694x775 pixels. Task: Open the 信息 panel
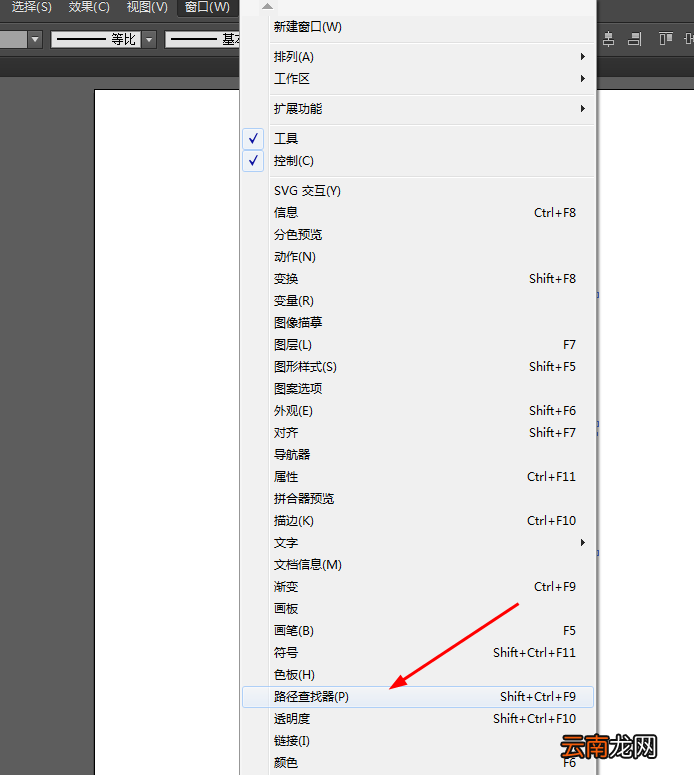click(x=418, y=213)
